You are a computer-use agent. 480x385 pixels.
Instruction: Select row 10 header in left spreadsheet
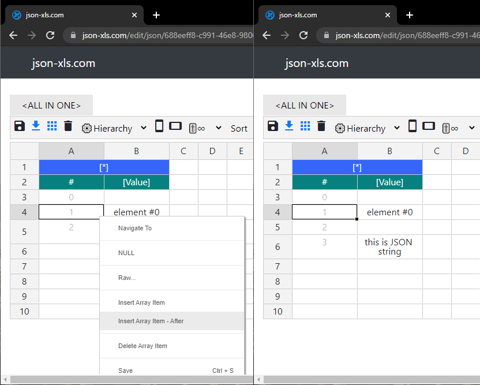click(x=24, y=311)
